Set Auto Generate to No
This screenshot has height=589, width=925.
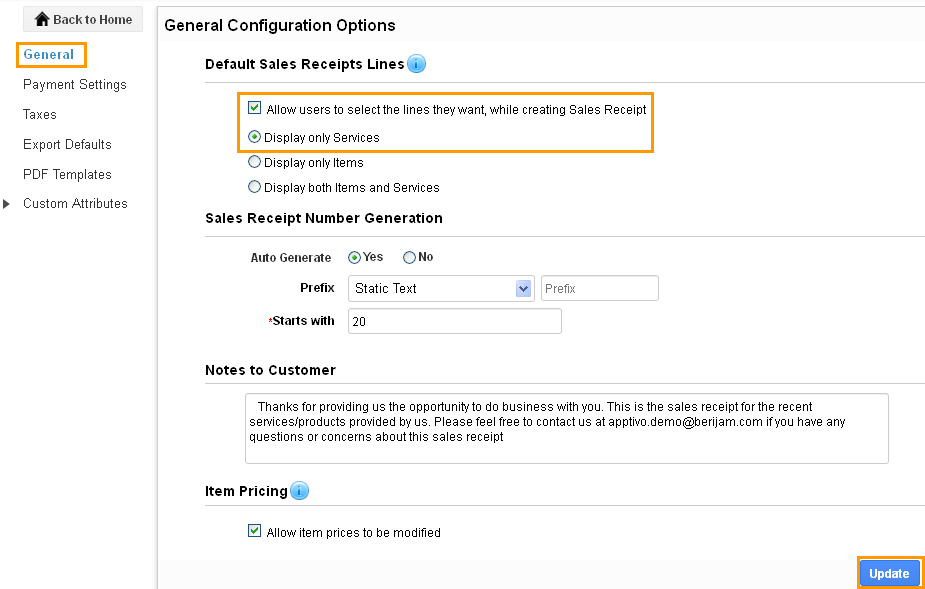point(409,257)
